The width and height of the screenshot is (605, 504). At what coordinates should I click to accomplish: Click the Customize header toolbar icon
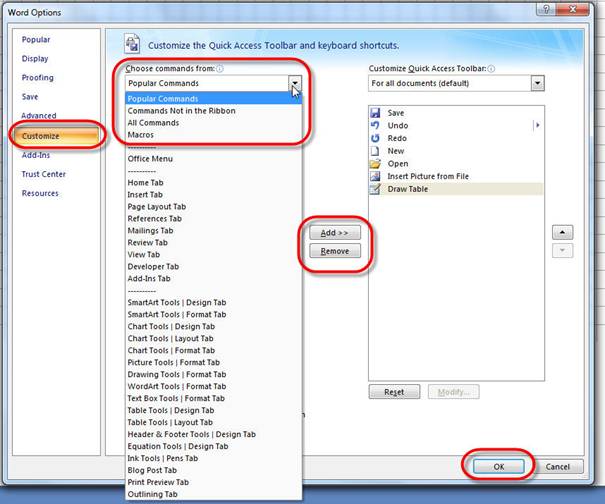tap(132, 43)
